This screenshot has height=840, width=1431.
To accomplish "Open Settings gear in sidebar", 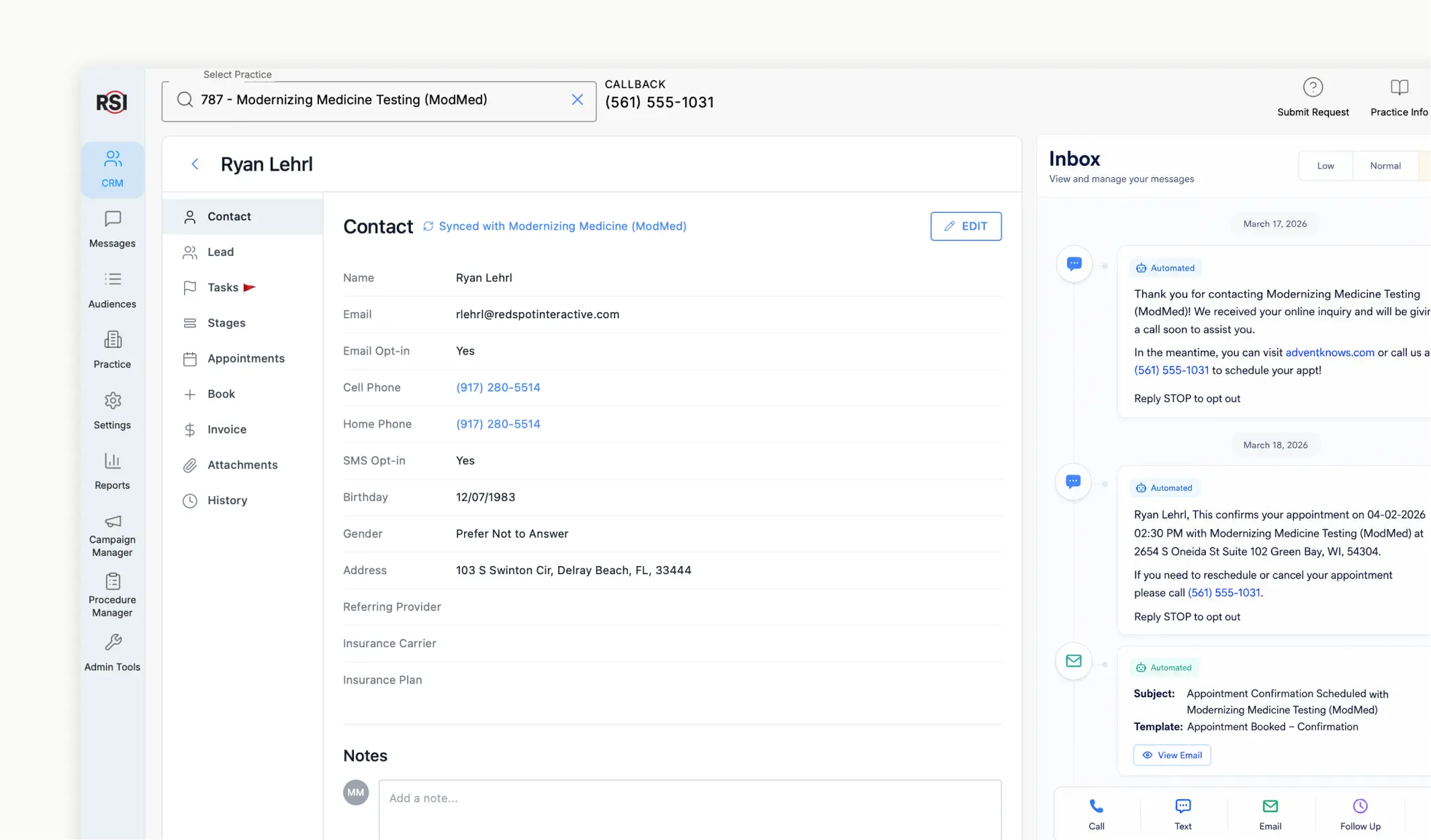I will point(112,401).
